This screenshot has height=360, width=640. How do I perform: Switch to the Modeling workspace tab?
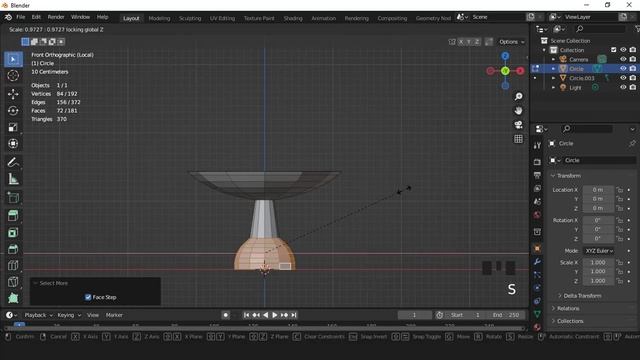tap(159, 18)
